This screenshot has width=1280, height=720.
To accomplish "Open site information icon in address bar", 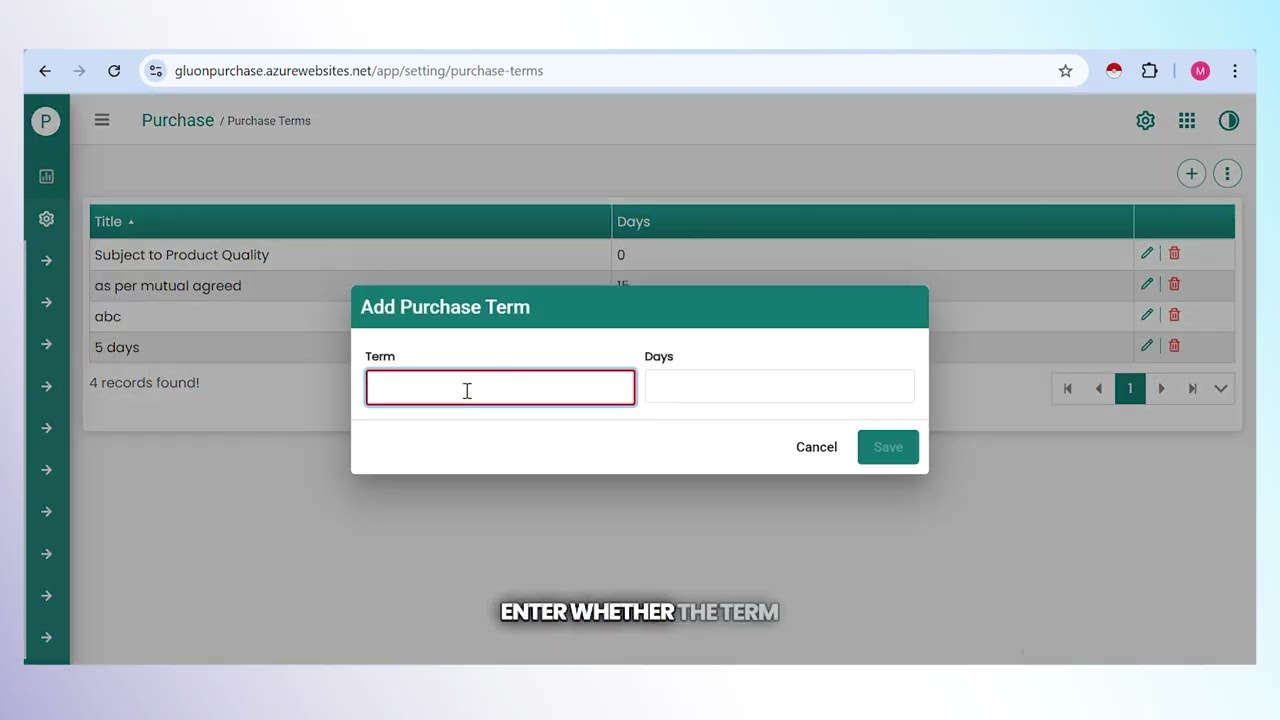I will tap(155, 71).
